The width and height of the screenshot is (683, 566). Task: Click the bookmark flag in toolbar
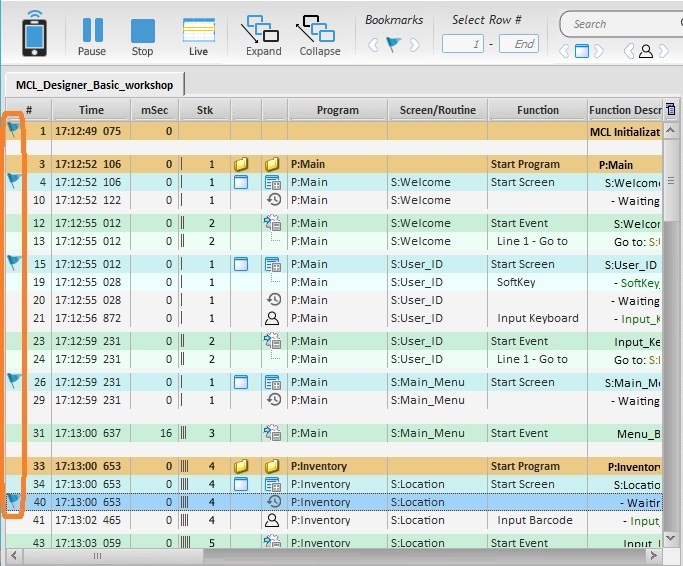[394, 44]
